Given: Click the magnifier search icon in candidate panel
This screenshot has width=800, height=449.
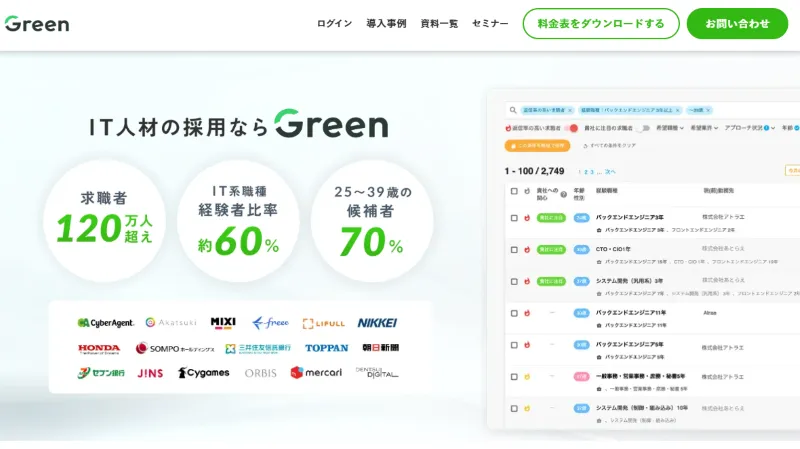Looking at the screenshot, I should click(513, 110).
